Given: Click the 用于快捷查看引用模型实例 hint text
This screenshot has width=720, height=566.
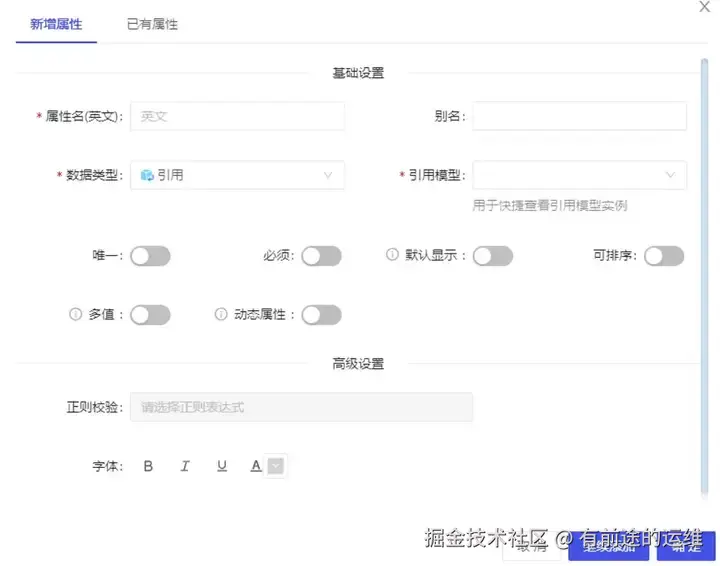Looking at the screenshot, I should (x=550, y=205).
